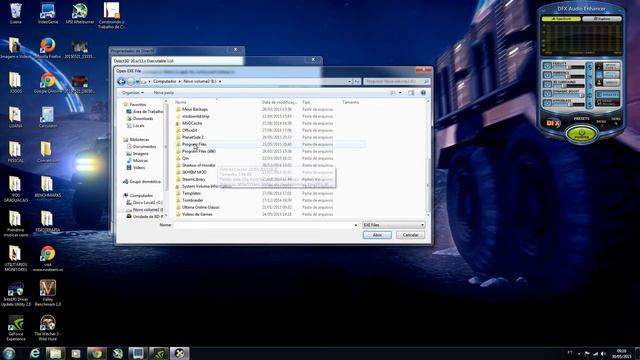Select the Program Files folder

pos(191,144)
